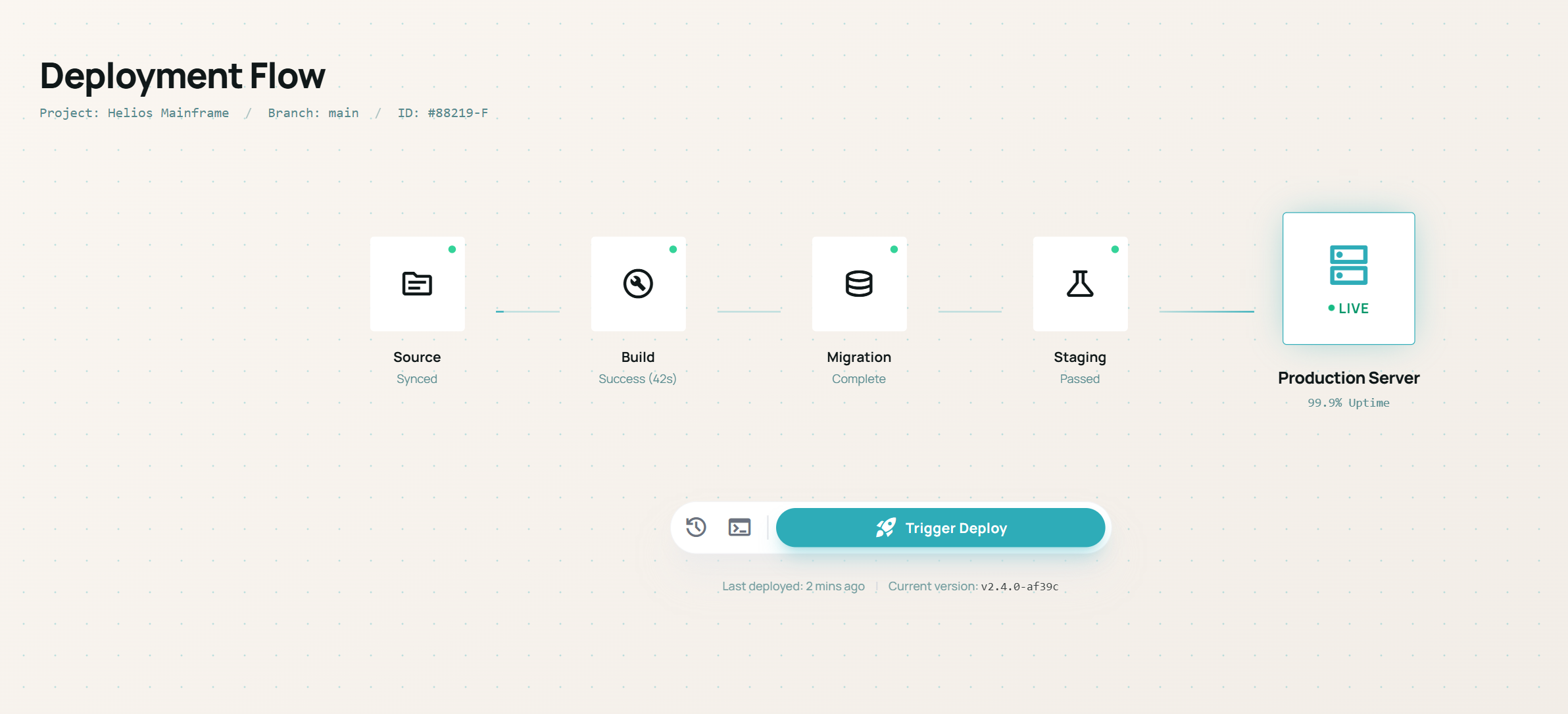Click the rocket icon inside Trigger Deploy

[886, 527]
